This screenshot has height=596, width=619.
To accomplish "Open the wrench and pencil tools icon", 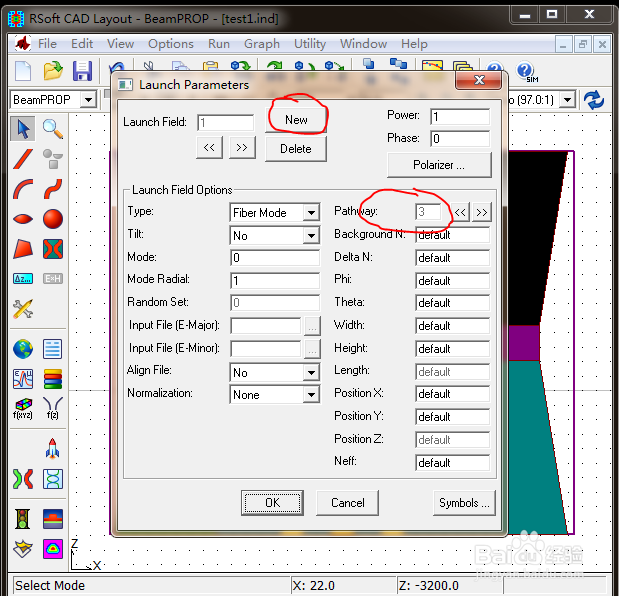I will (23, 309).
